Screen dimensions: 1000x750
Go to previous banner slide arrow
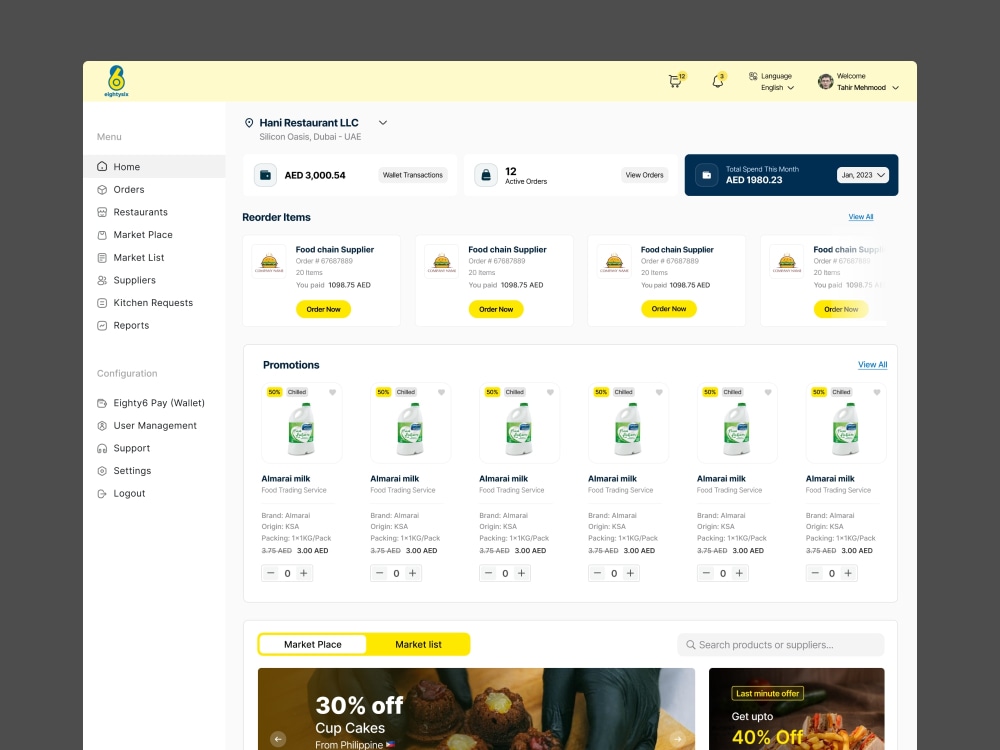(278, 739)
